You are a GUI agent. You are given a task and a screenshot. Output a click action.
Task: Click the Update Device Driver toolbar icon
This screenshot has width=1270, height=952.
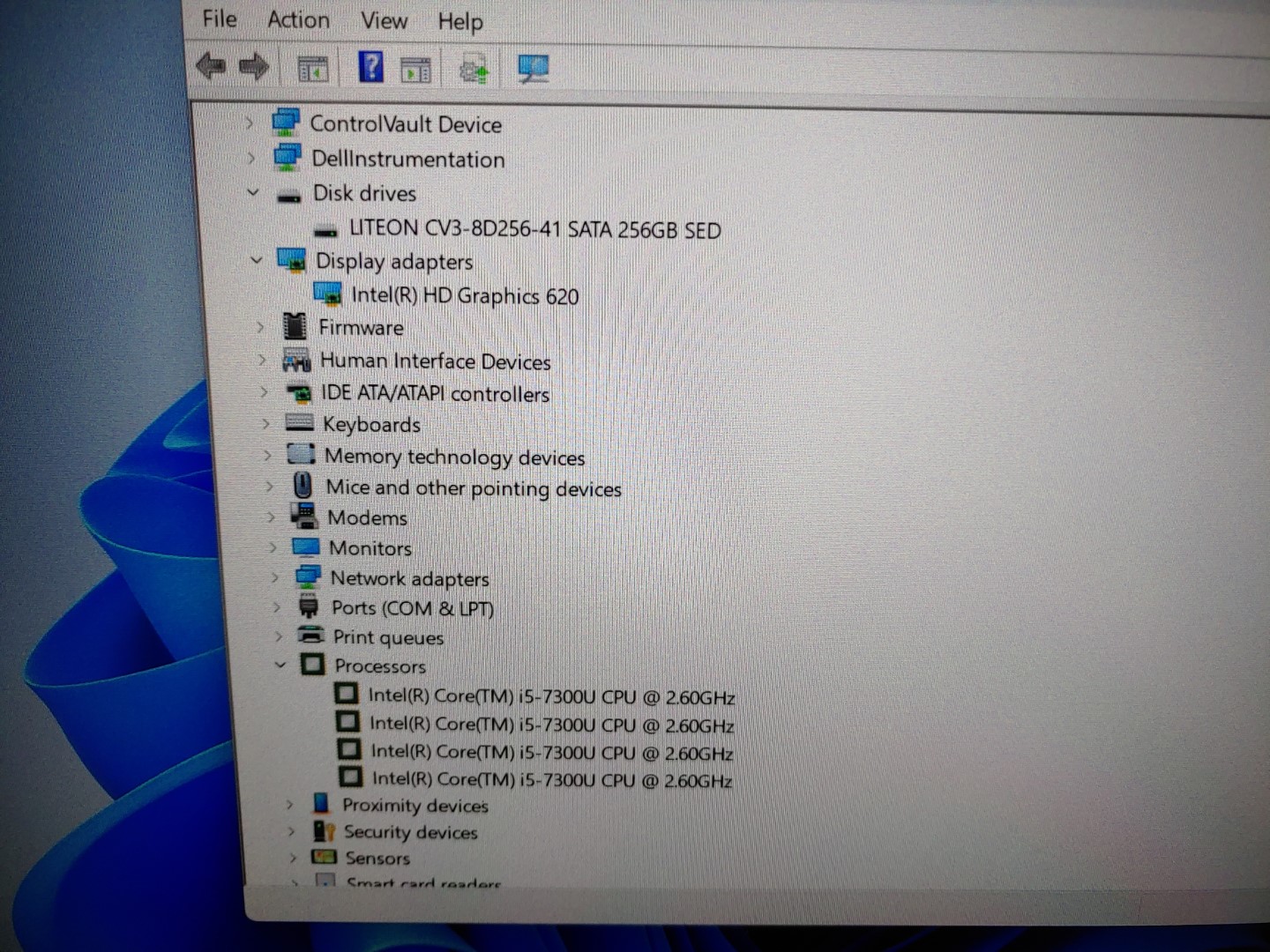coord(474,69)
